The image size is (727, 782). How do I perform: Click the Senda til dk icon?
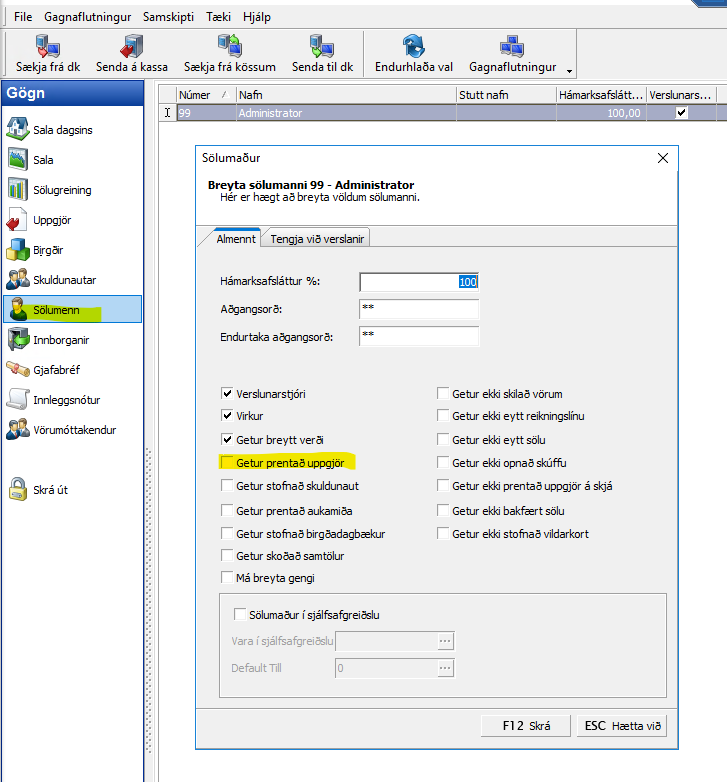(x=321, y=46)
